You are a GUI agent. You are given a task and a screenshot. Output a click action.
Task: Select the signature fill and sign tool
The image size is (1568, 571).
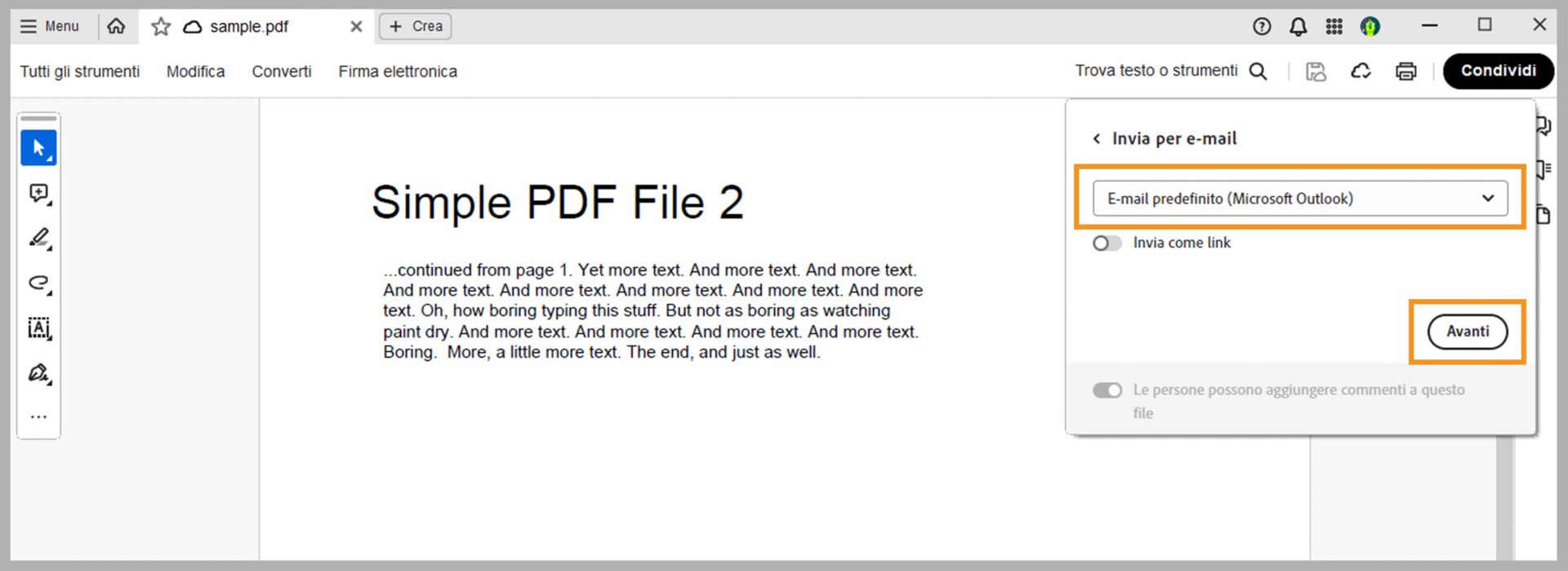click(38, 373)
